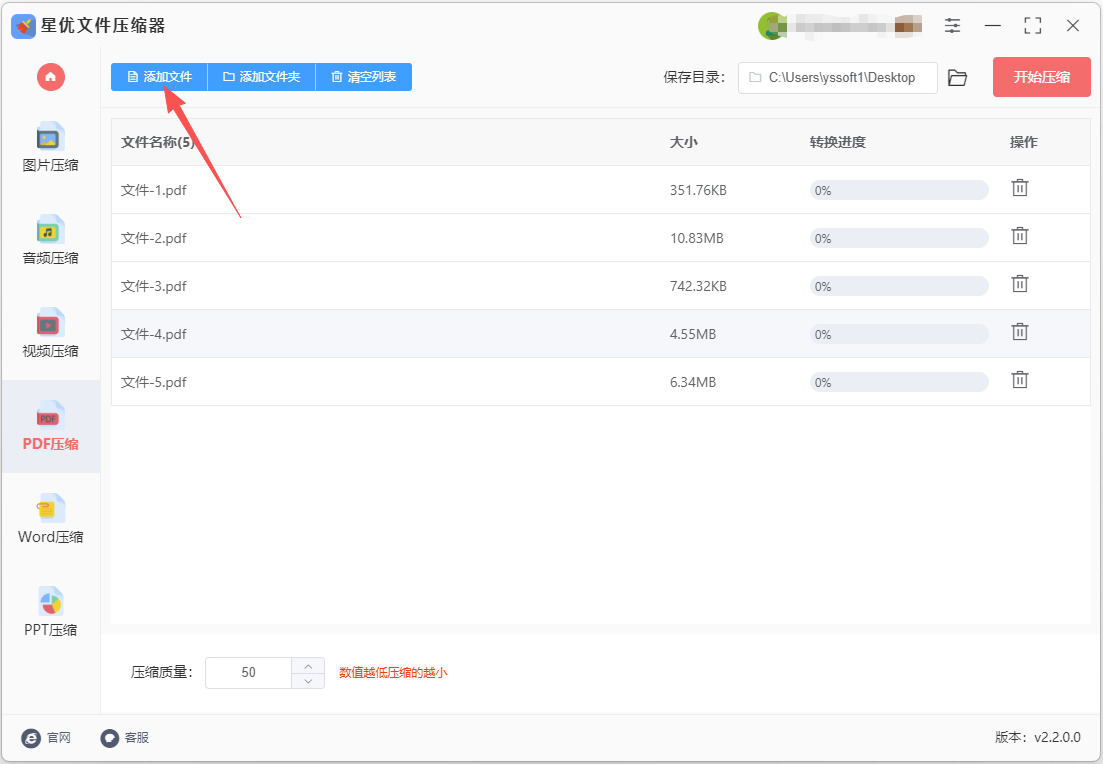Screen dimensions: 1103x764
Task: Click the 操作 column header
Action: [1024, 142]
